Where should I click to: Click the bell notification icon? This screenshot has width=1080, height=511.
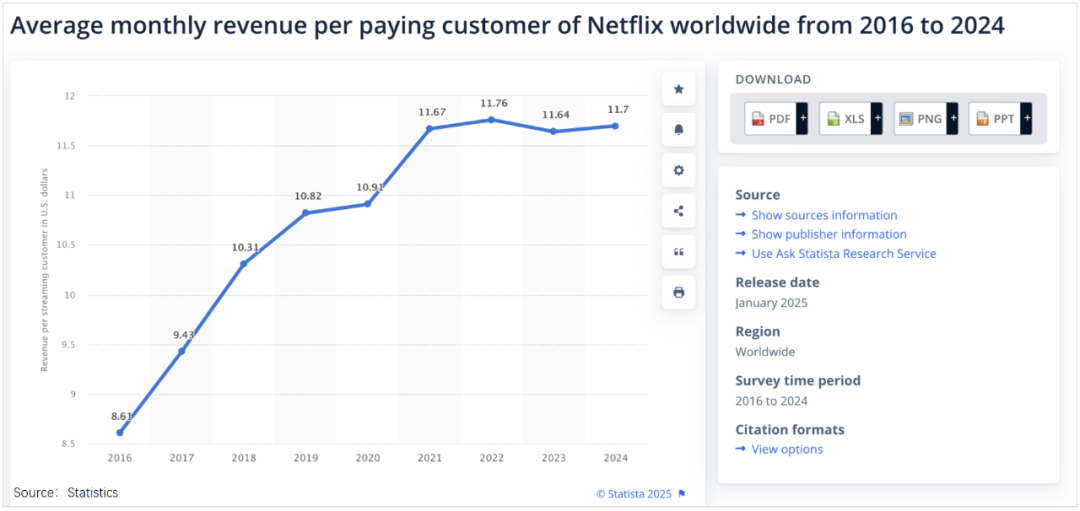tap(679, 130)
